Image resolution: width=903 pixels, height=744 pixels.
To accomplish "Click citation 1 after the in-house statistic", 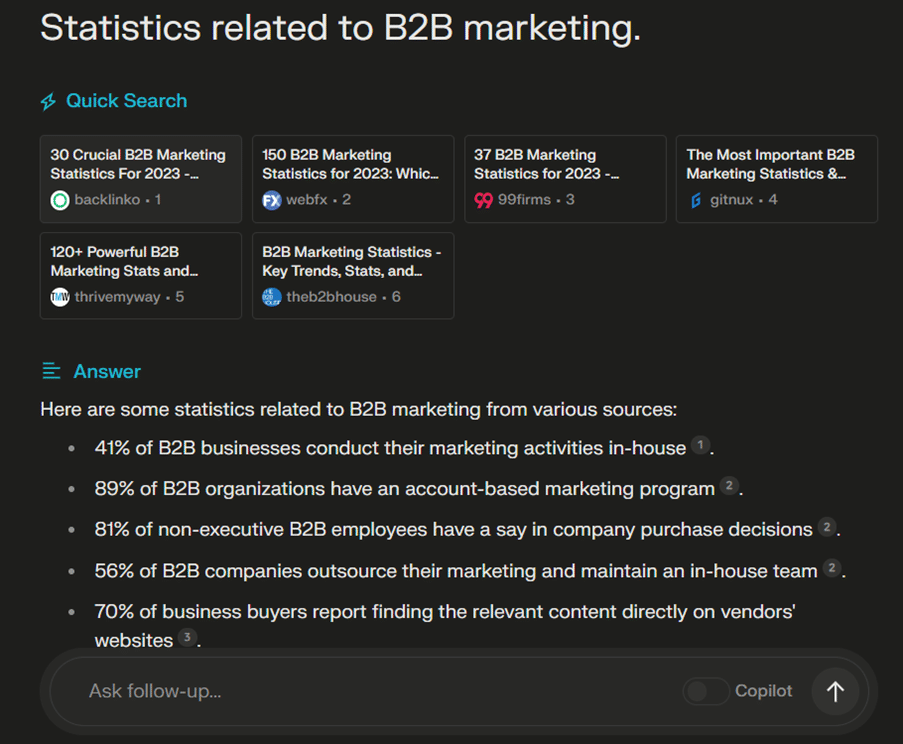I will click(701, 446).
